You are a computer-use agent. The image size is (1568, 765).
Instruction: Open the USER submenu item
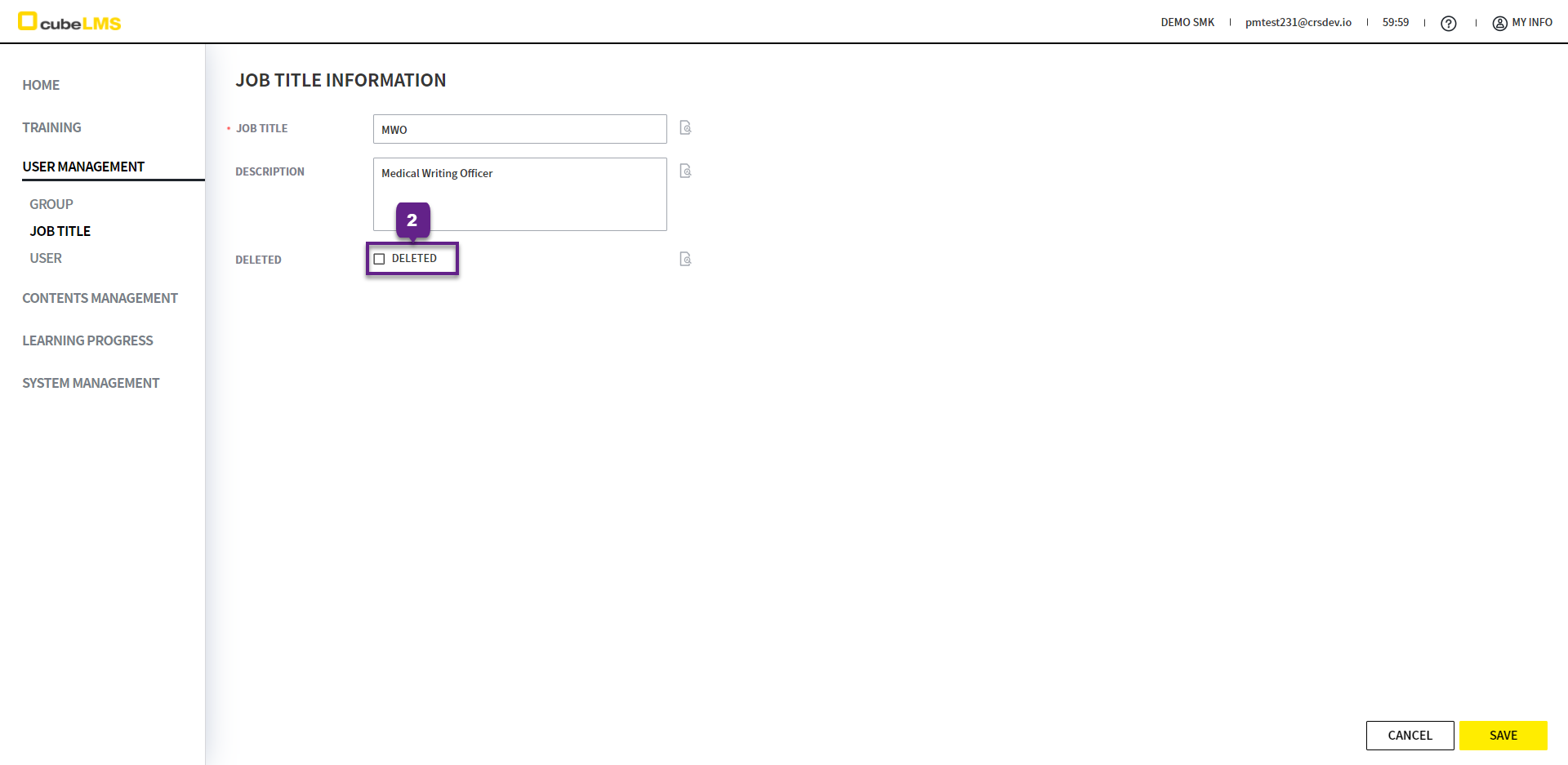click(46, 258)
